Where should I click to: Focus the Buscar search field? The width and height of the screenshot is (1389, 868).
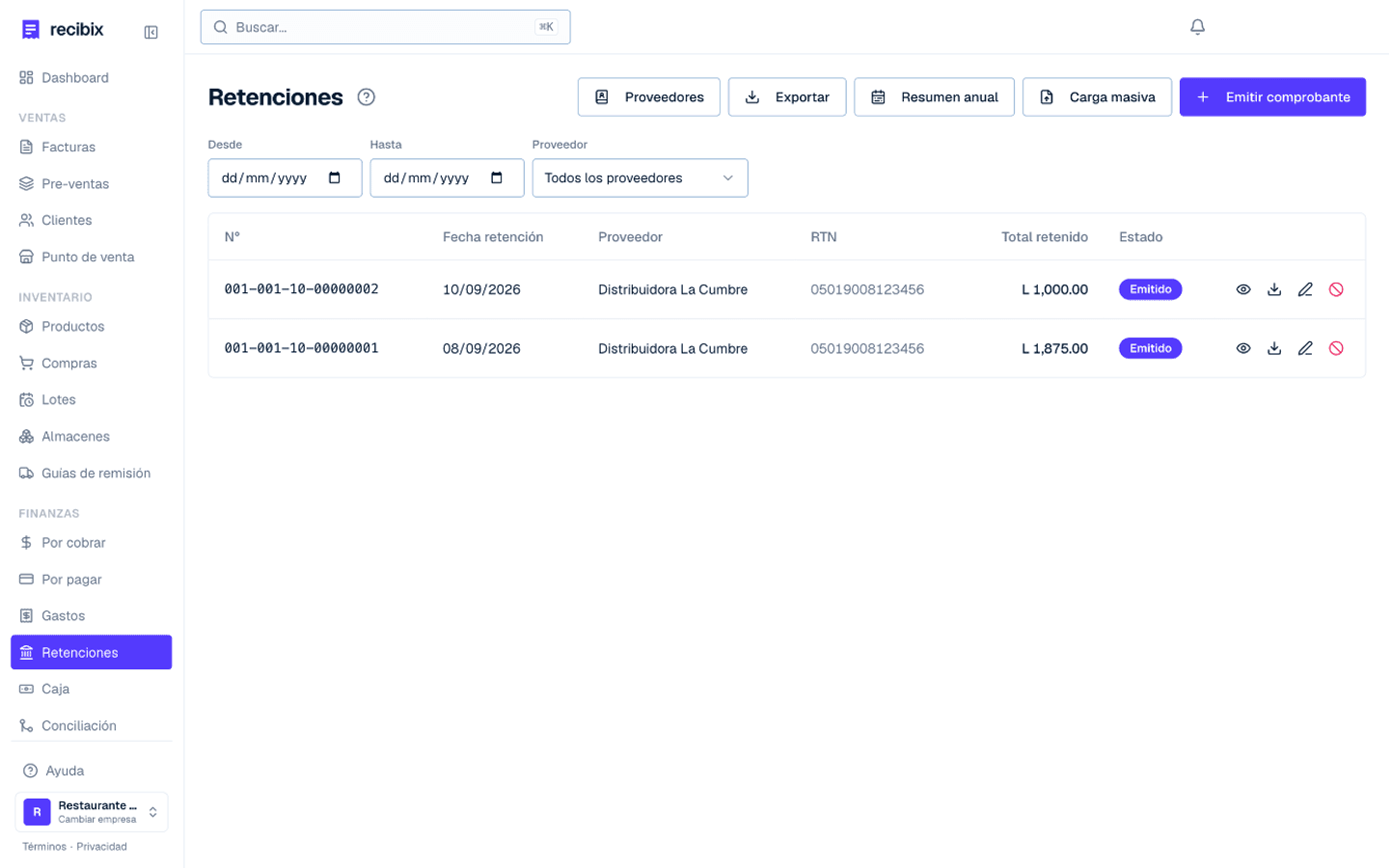[x=386, y=27]
